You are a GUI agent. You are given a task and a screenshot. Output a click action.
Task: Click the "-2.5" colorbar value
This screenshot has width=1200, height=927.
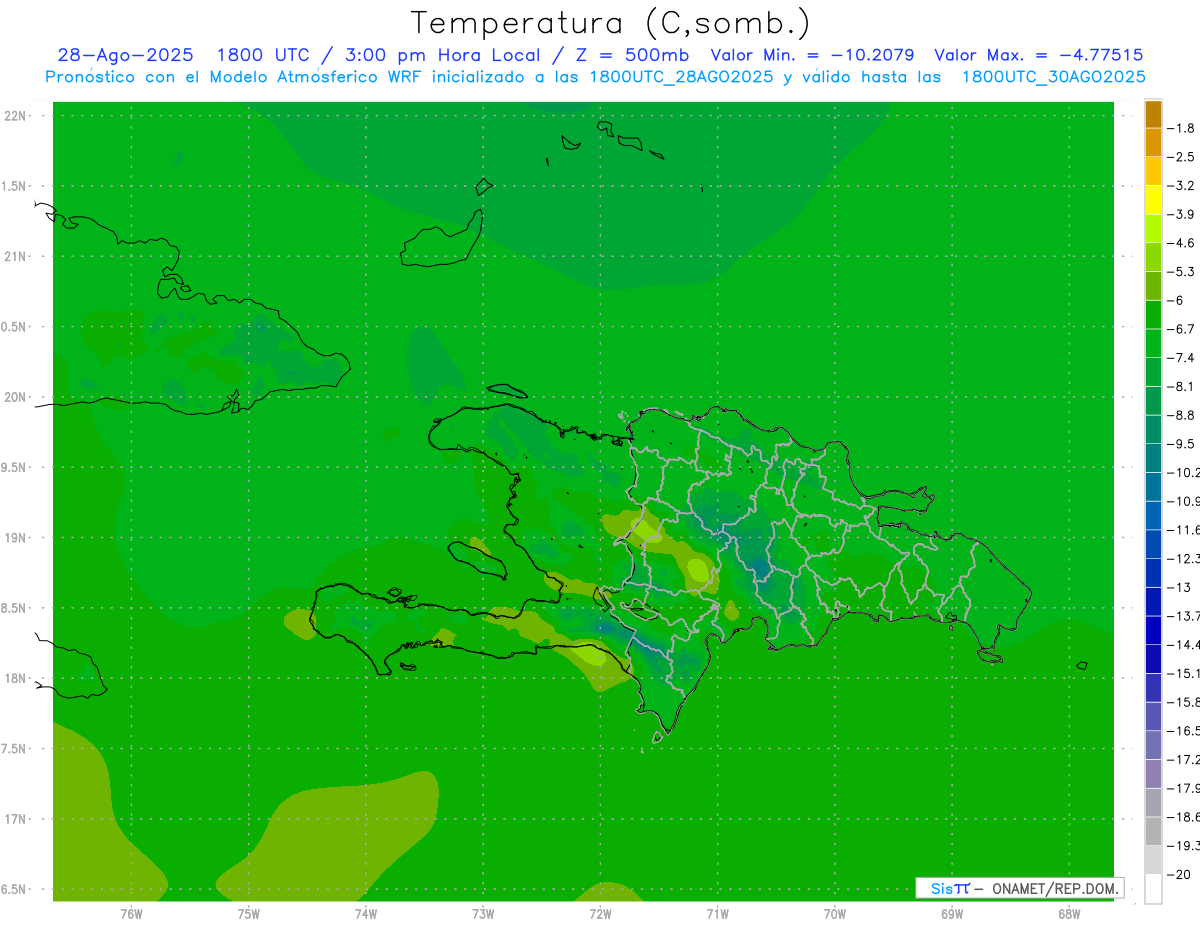tap(1181, 157)
